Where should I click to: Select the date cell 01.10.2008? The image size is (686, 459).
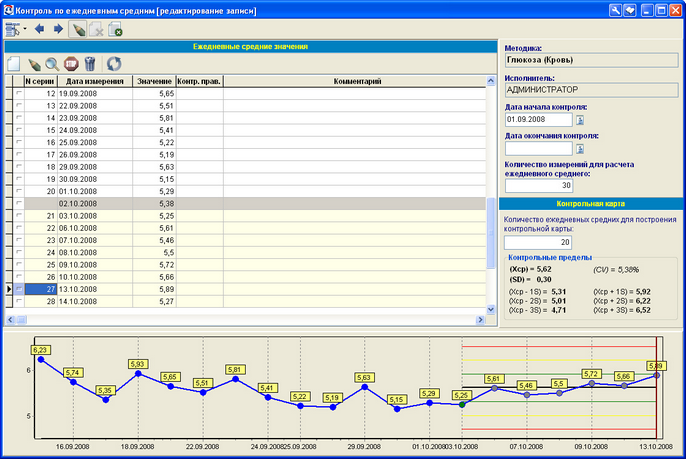click(94, 192)
